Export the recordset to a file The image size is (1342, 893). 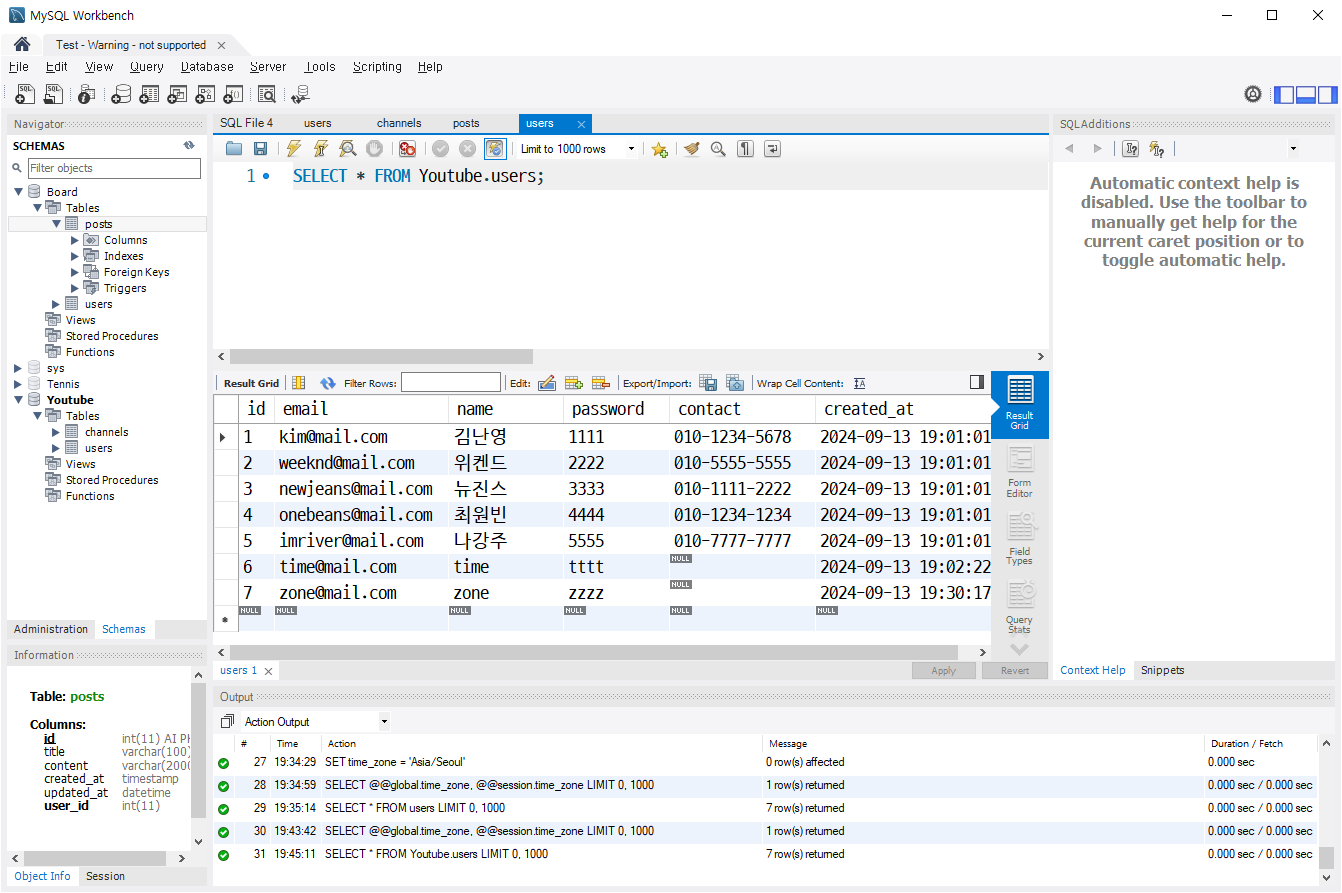(x=708, y=383)
